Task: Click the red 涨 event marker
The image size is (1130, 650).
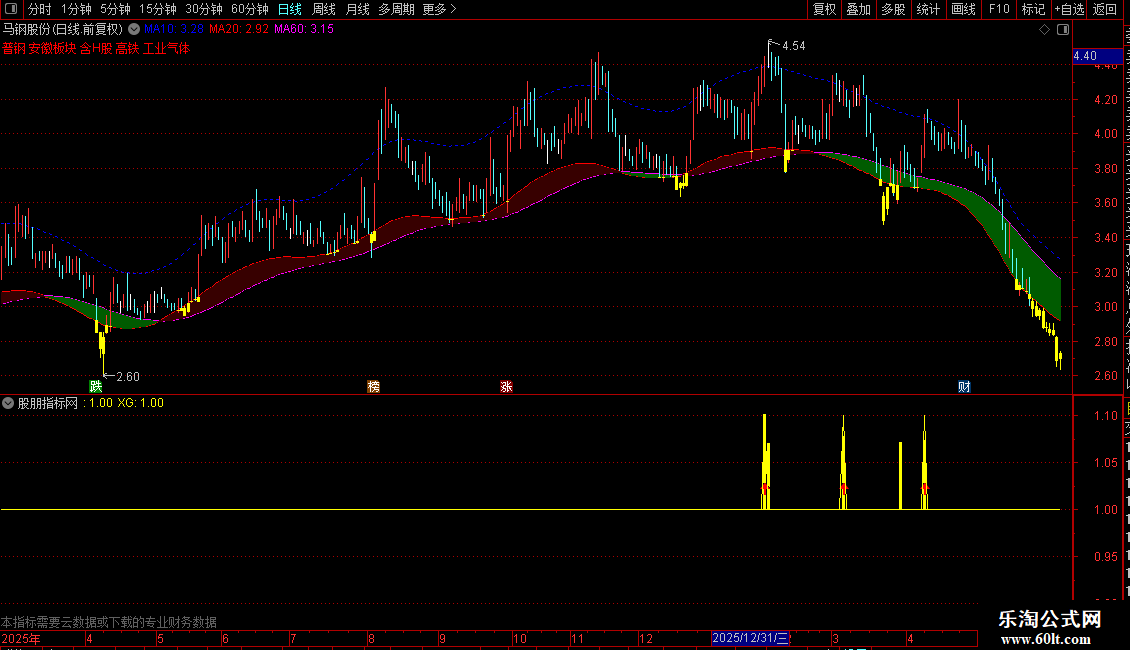Action: pos(507,386)
